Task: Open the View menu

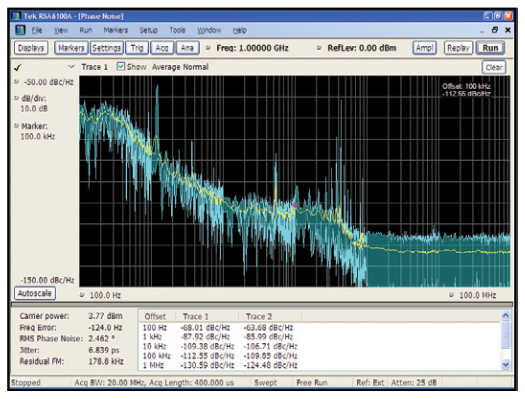Action: (61, 30)
